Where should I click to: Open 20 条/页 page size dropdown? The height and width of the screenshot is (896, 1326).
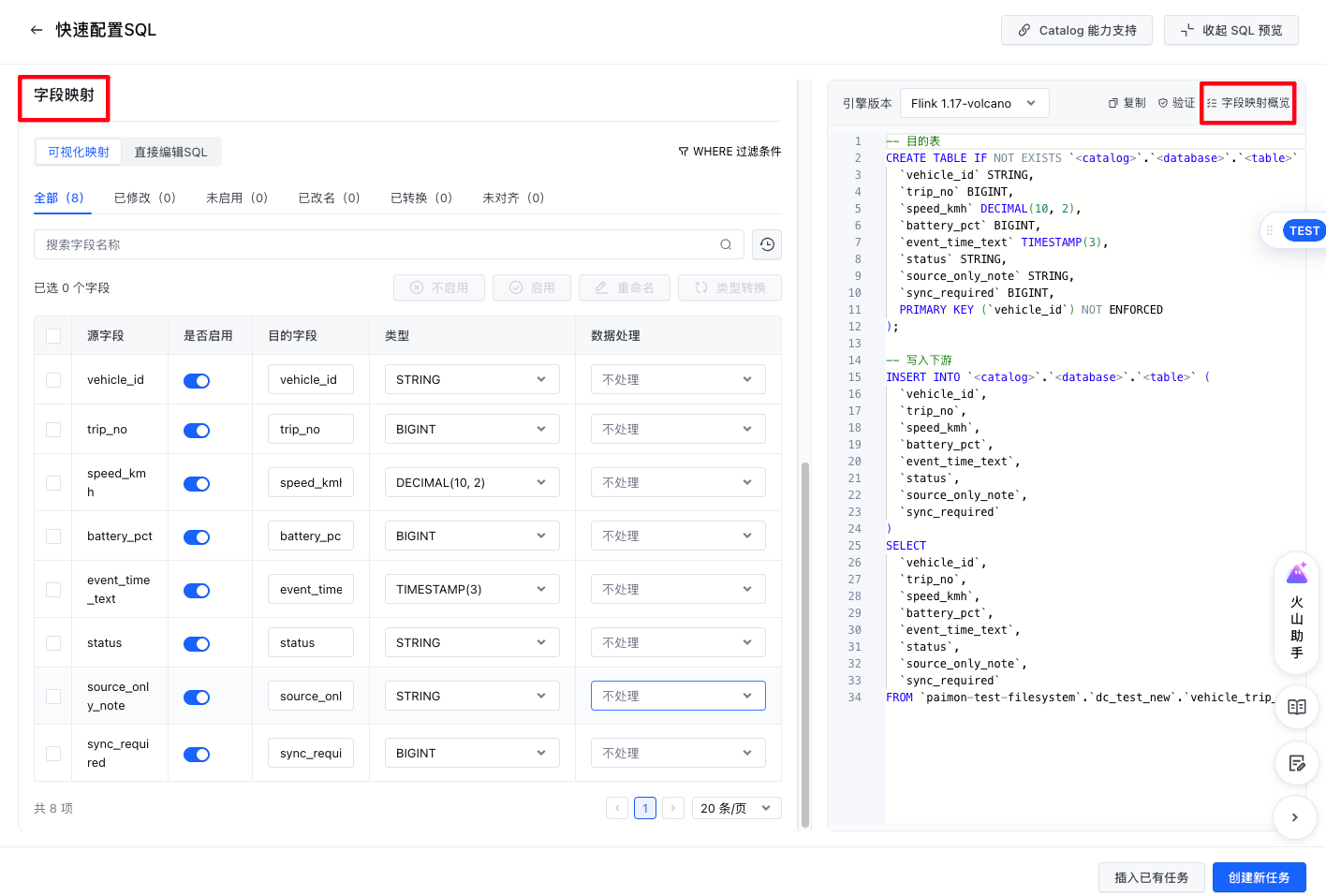click(x=737, y=808)
